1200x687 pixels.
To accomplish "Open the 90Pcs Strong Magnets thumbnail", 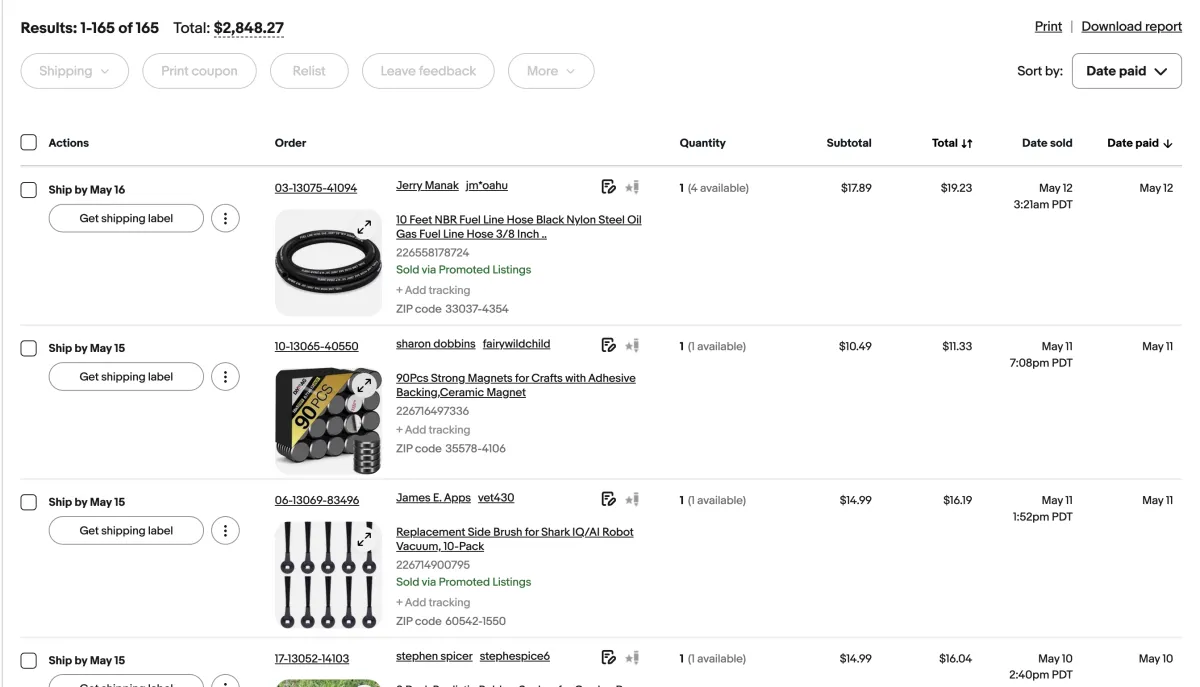I will pos(328,420).
